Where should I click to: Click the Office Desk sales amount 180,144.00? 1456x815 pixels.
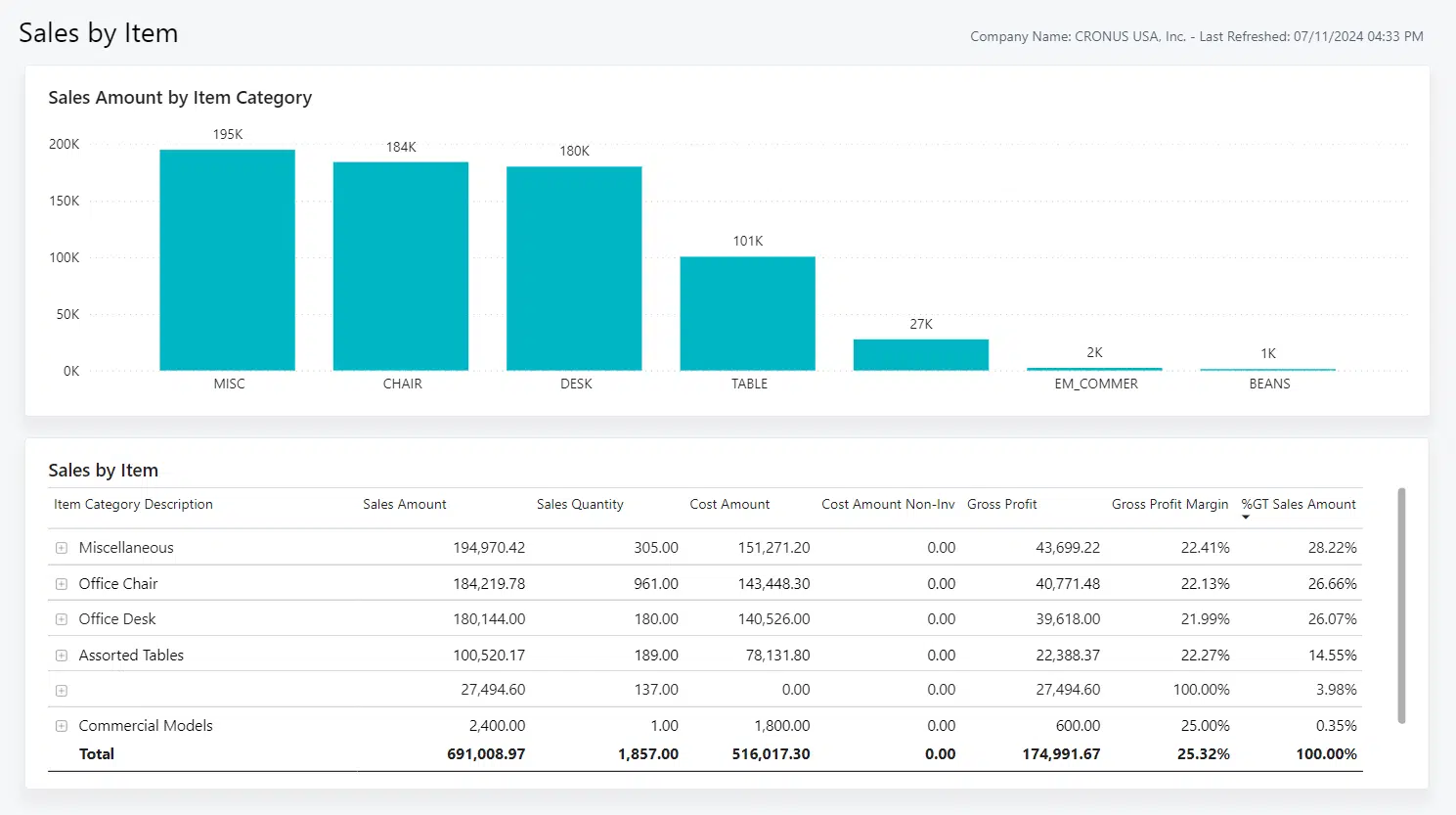pos(489,619)
